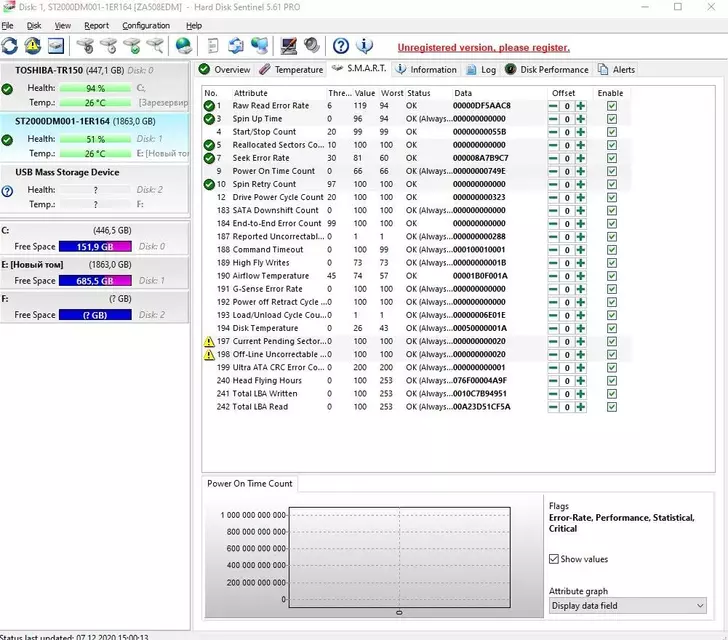Uncheck Enable for Raw Read Error Rate

click(x=612, y=106)
